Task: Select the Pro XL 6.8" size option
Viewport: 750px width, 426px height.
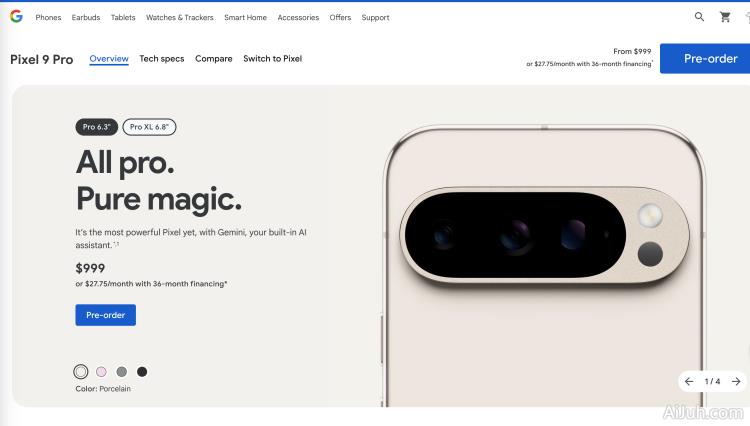Action: point(149,127)
